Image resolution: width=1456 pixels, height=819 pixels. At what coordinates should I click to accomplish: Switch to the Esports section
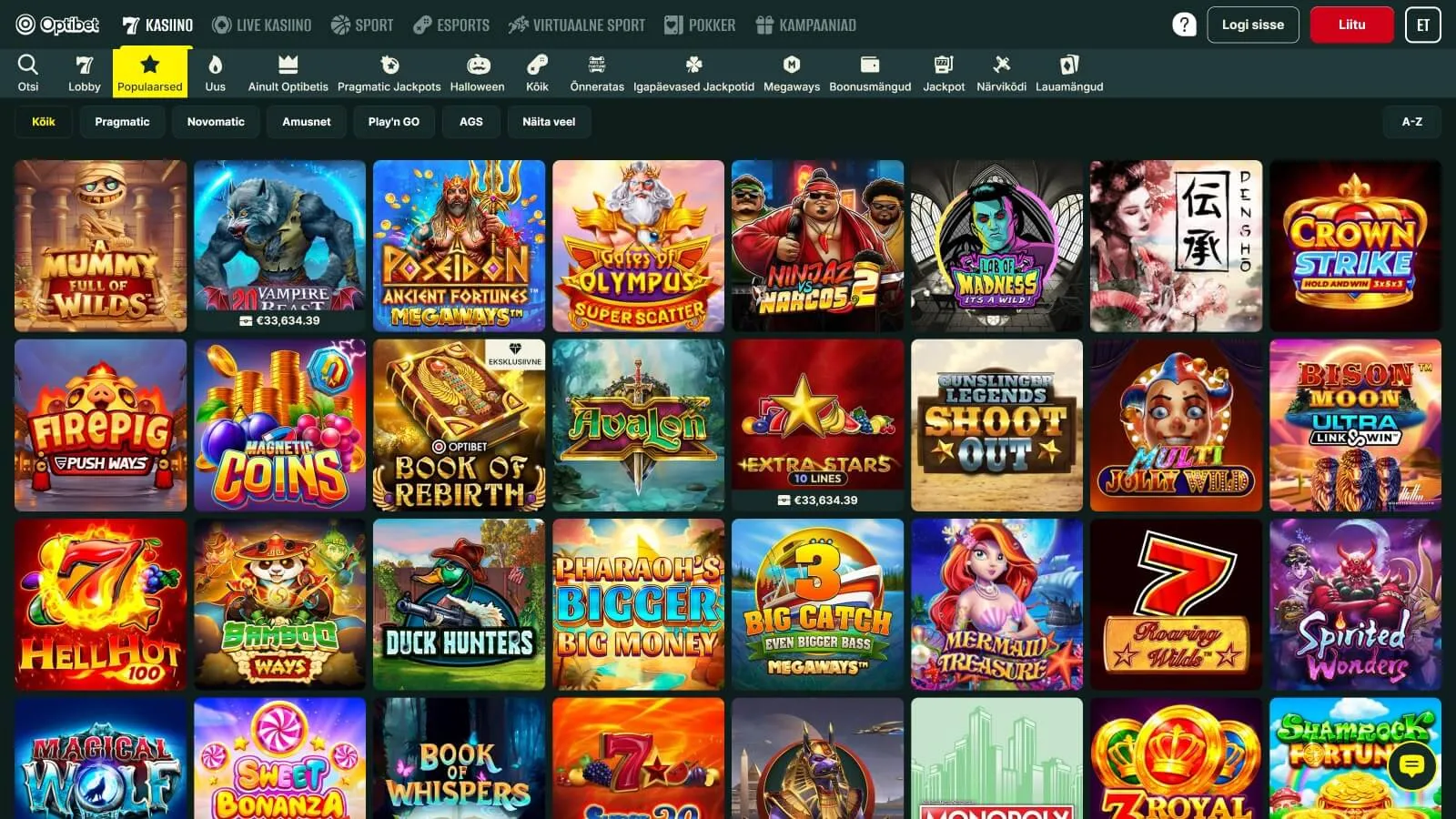(x=451, y=25)
